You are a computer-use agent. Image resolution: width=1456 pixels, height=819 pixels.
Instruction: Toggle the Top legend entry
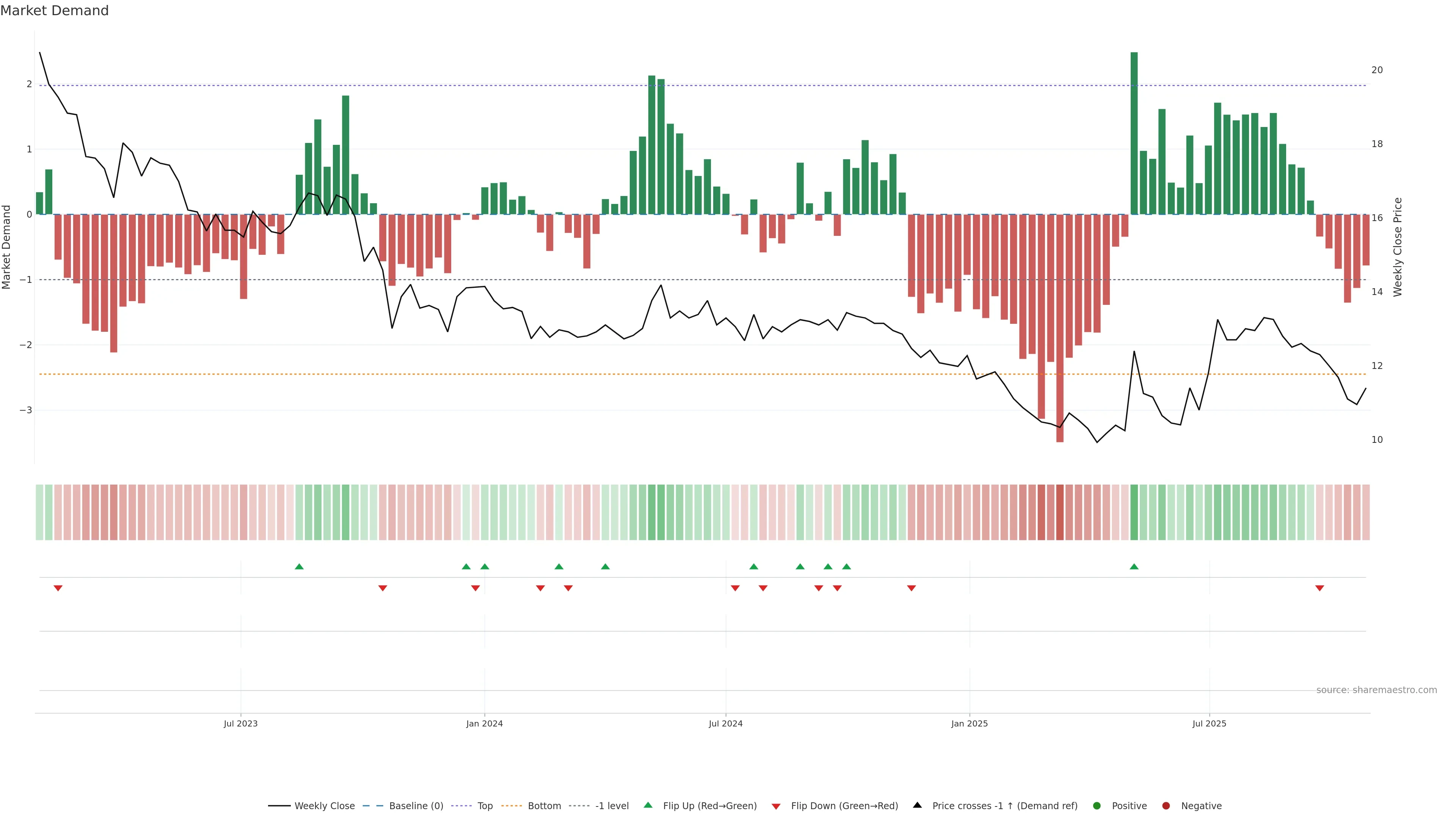tap(485, 805)
